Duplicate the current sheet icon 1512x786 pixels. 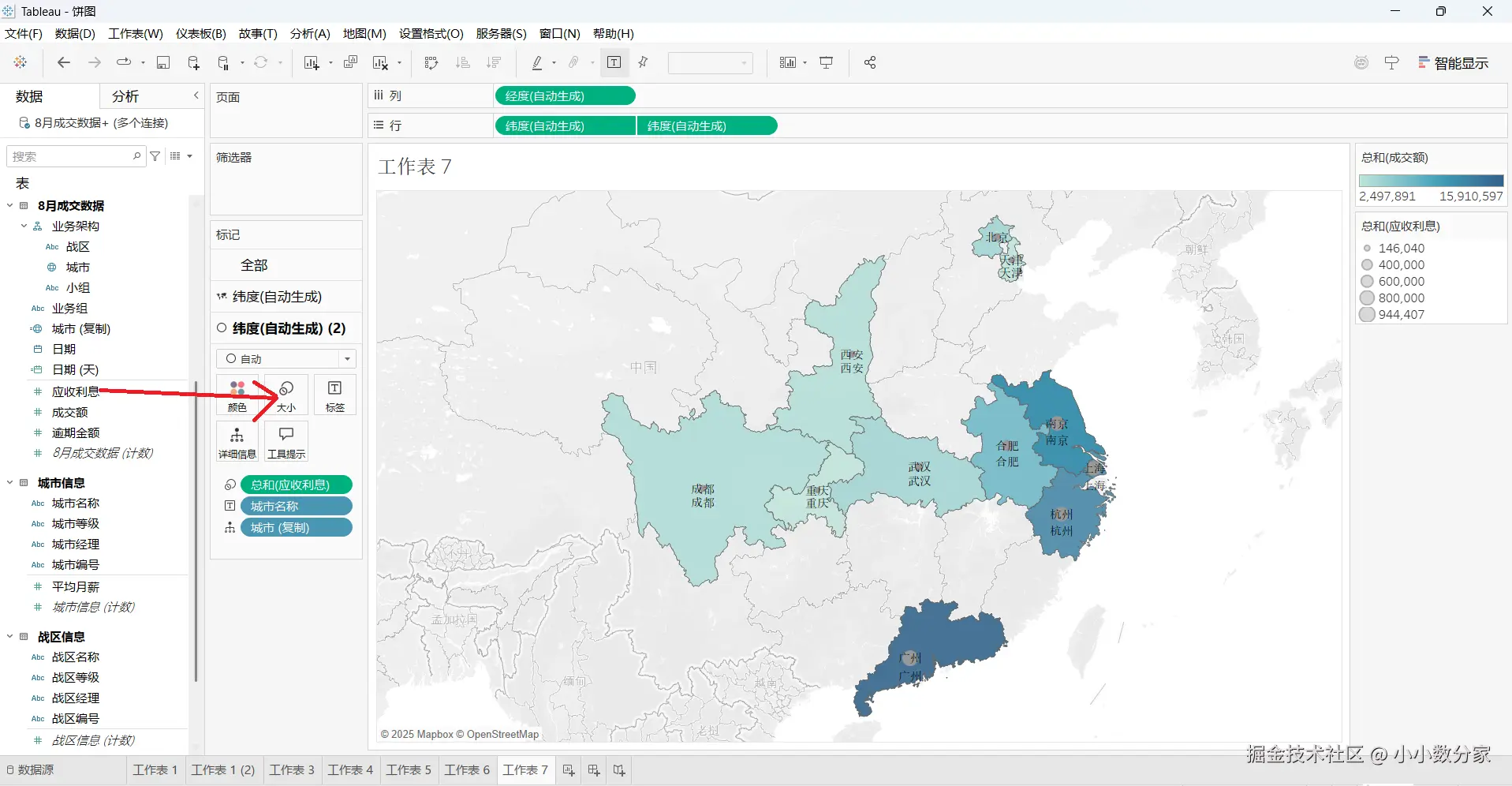351,62
